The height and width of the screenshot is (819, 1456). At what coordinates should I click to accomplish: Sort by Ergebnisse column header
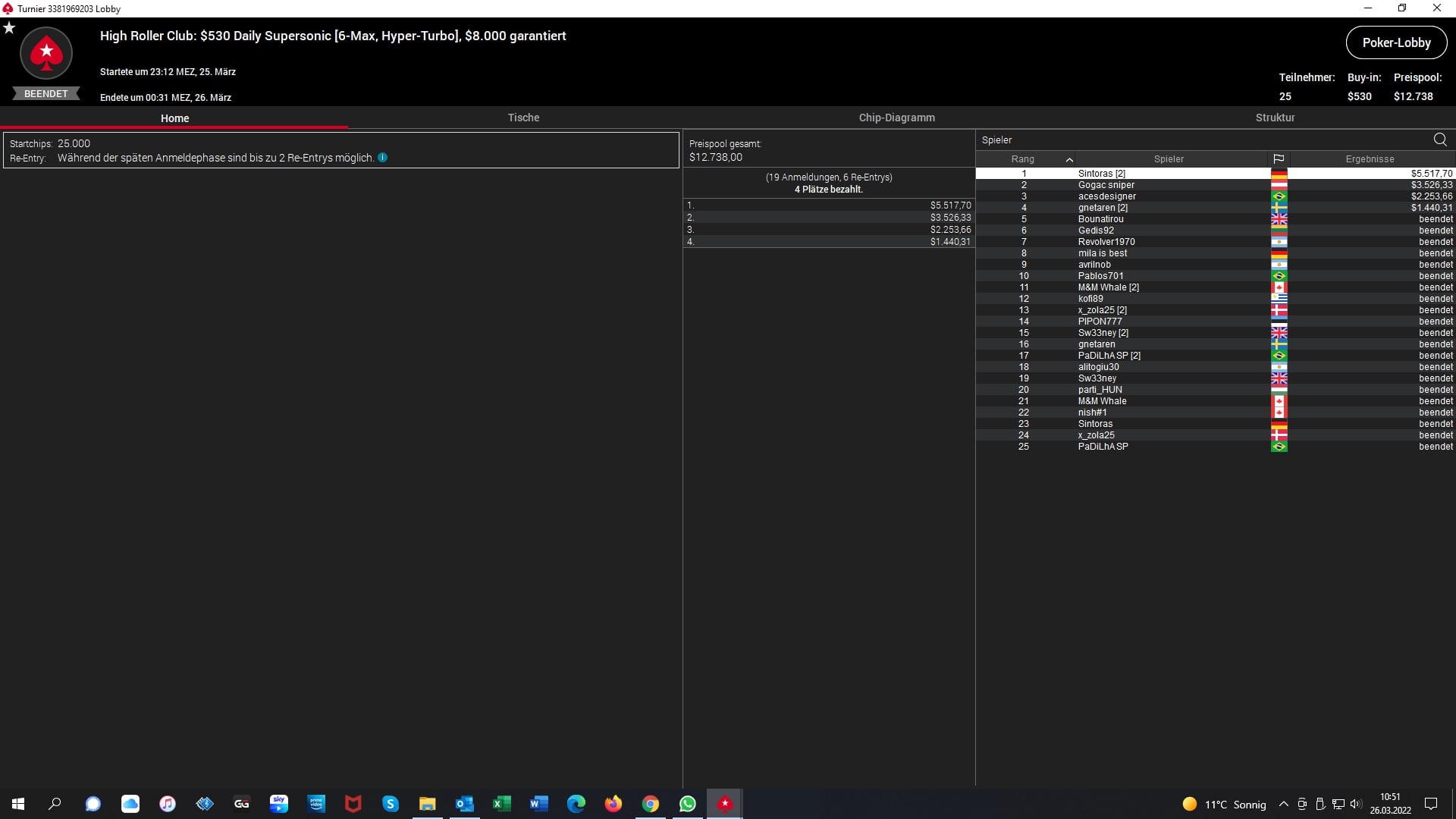pyautogui.click(x=1370, y=159)
